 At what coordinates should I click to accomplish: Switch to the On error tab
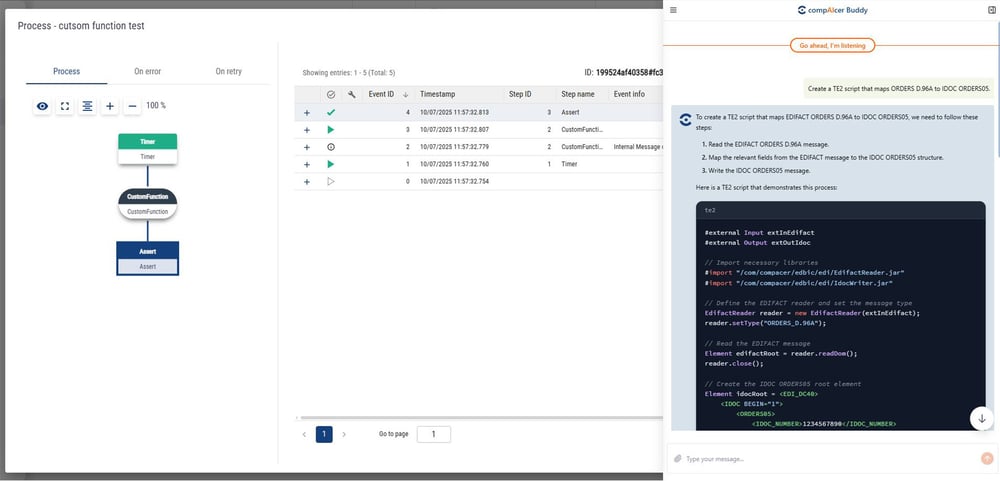point(147,72)
